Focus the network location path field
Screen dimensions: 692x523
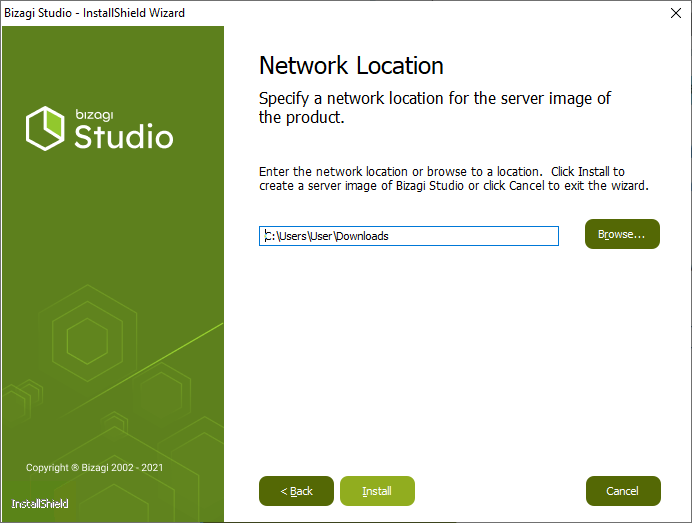[x=409, y=236]
